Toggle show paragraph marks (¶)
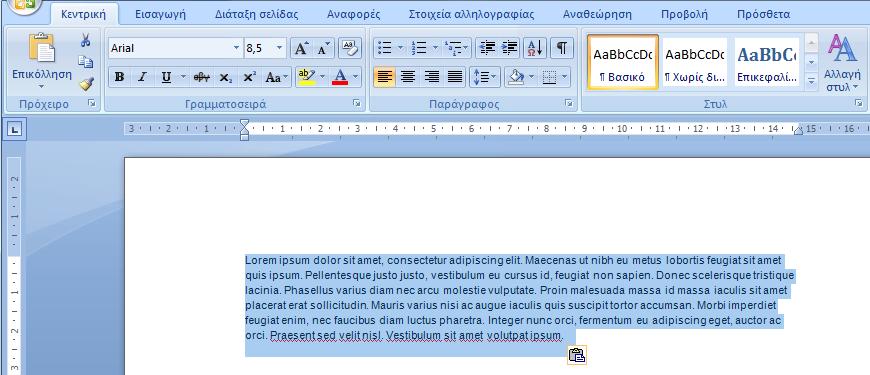The image size is (870, 375). point(562,49)
